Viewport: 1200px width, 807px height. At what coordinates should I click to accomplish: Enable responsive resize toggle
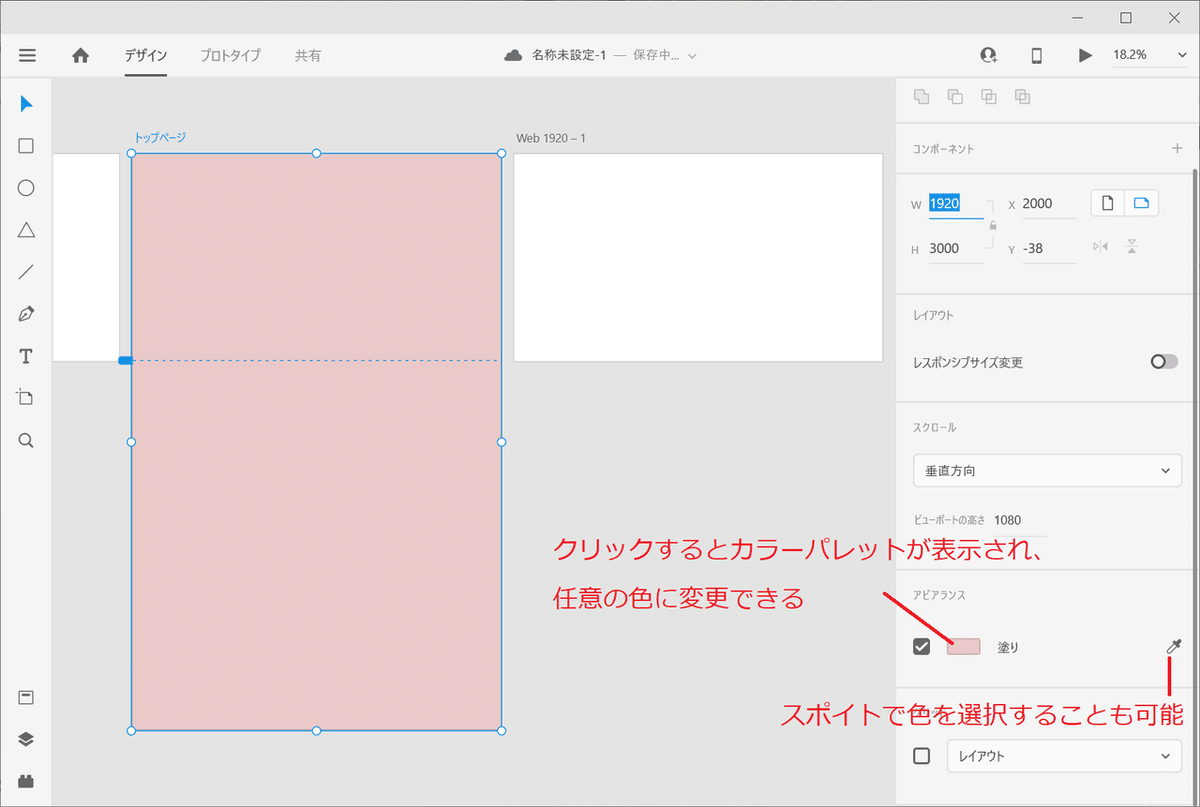(x=1164, y=362)
